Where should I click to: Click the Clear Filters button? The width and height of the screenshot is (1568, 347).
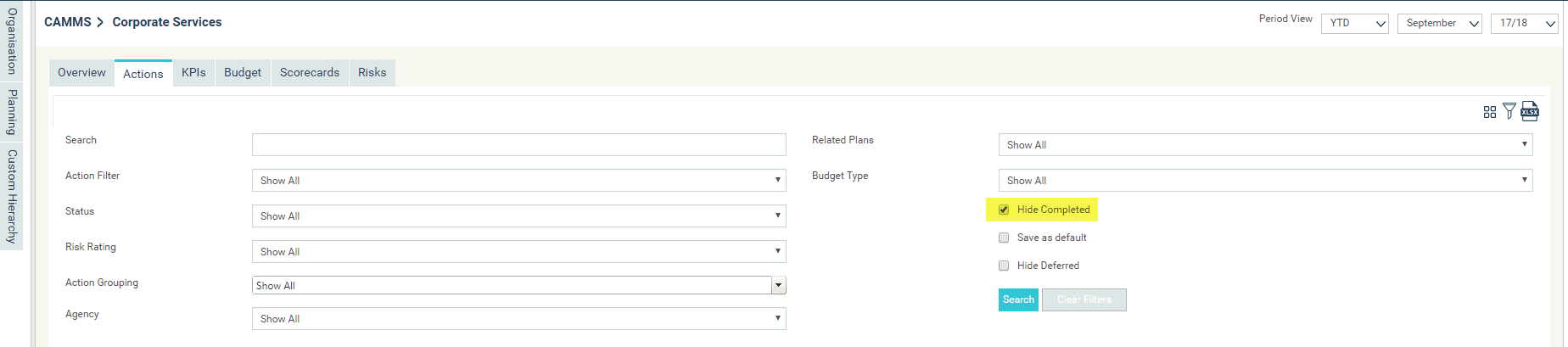[x=1084, y=299]
